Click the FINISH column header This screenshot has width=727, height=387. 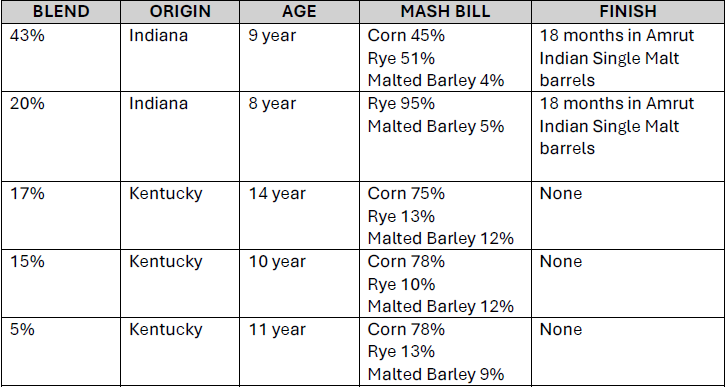pos(628,11)
